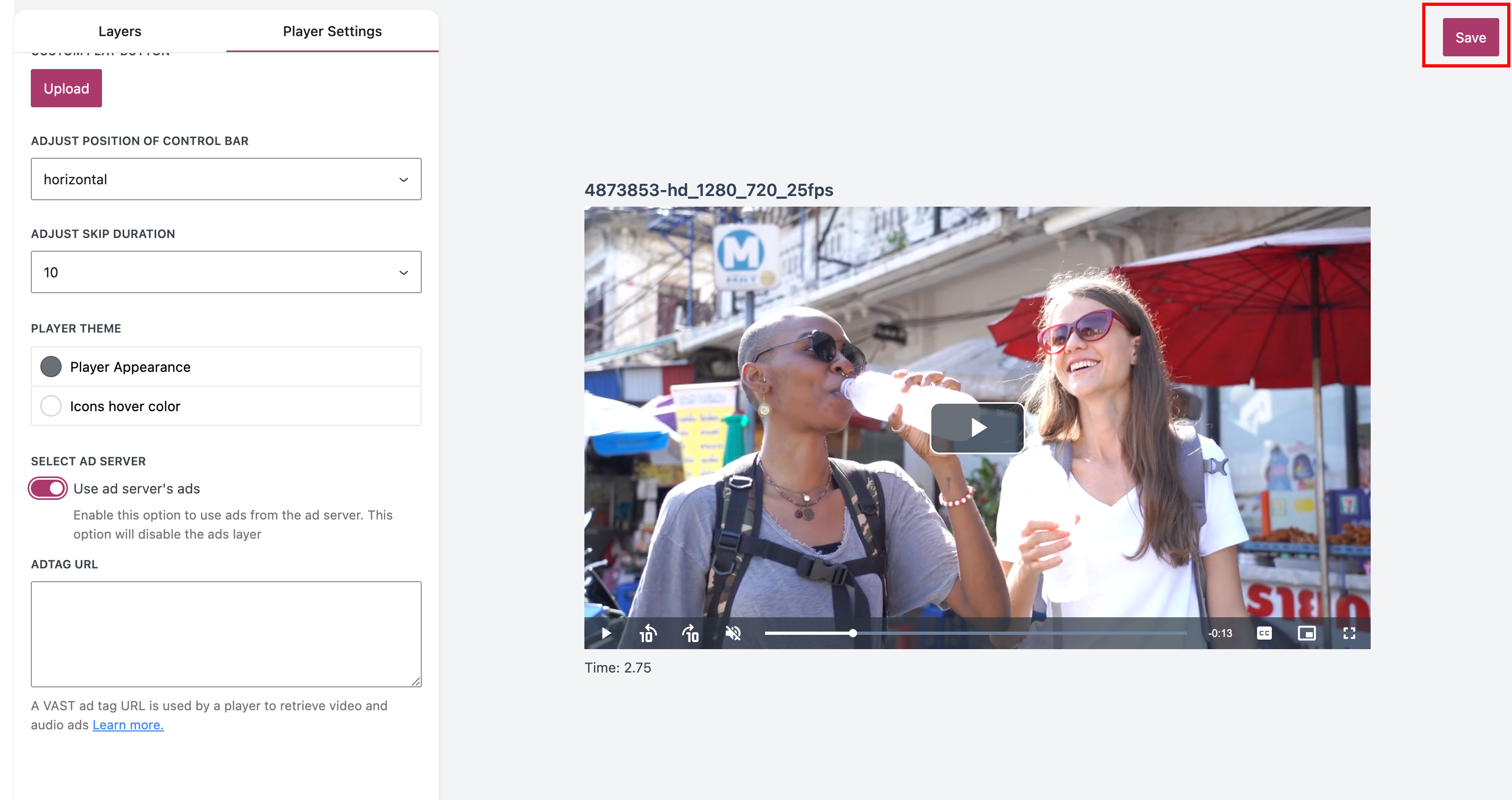Screen dimensions: 1512x800
Task: Click the chevron on the horizontal select box
Action: tap(403, 180)
